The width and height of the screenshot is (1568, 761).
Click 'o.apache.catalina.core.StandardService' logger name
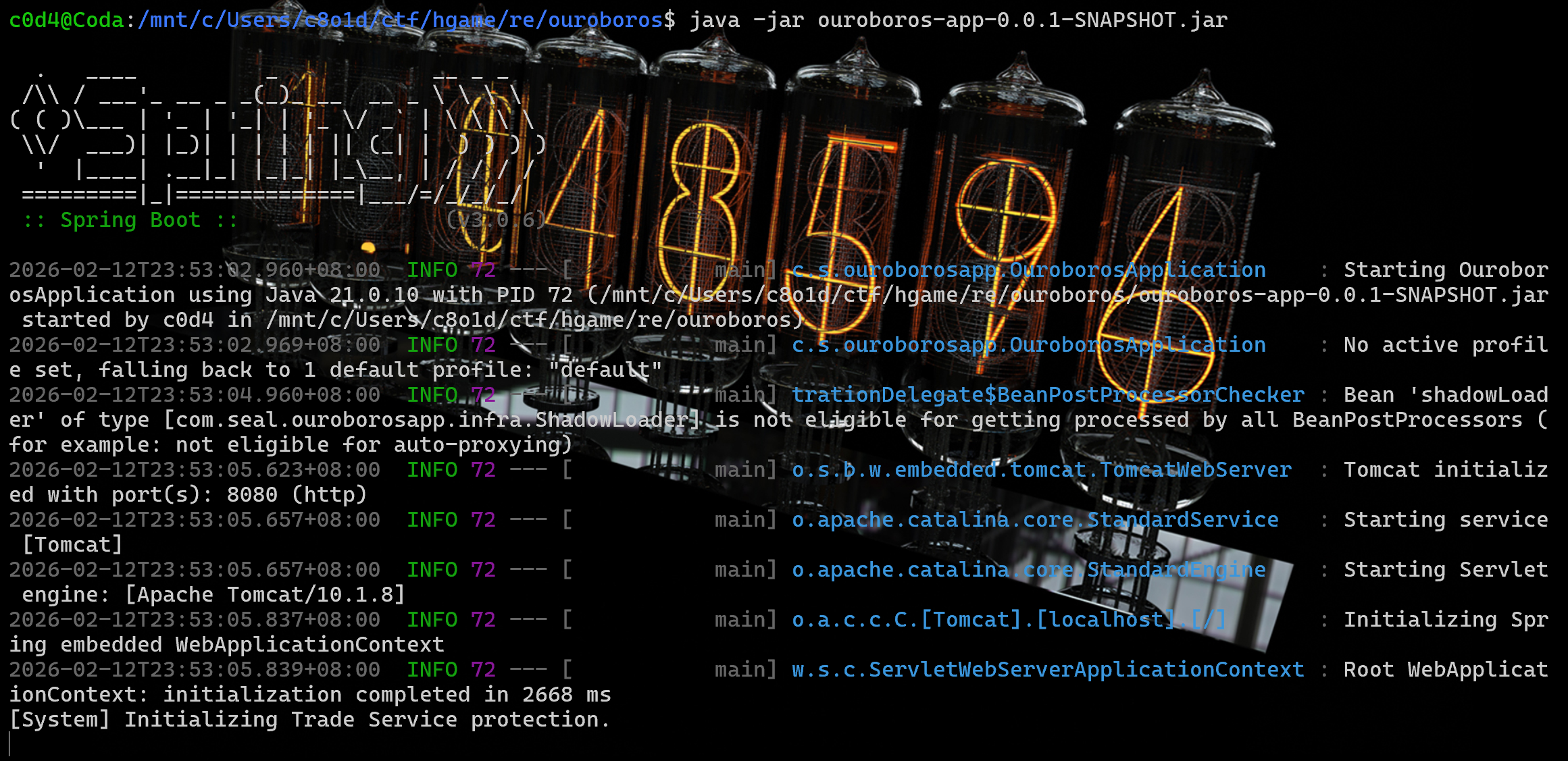coord(1034,520)
